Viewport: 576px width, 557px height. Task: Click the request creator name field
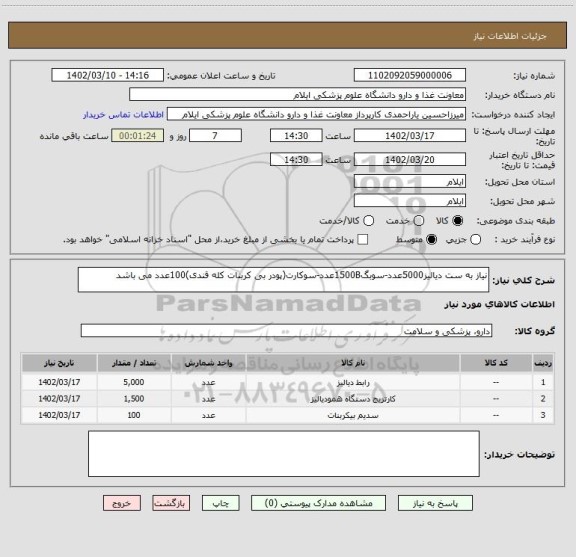316,114
